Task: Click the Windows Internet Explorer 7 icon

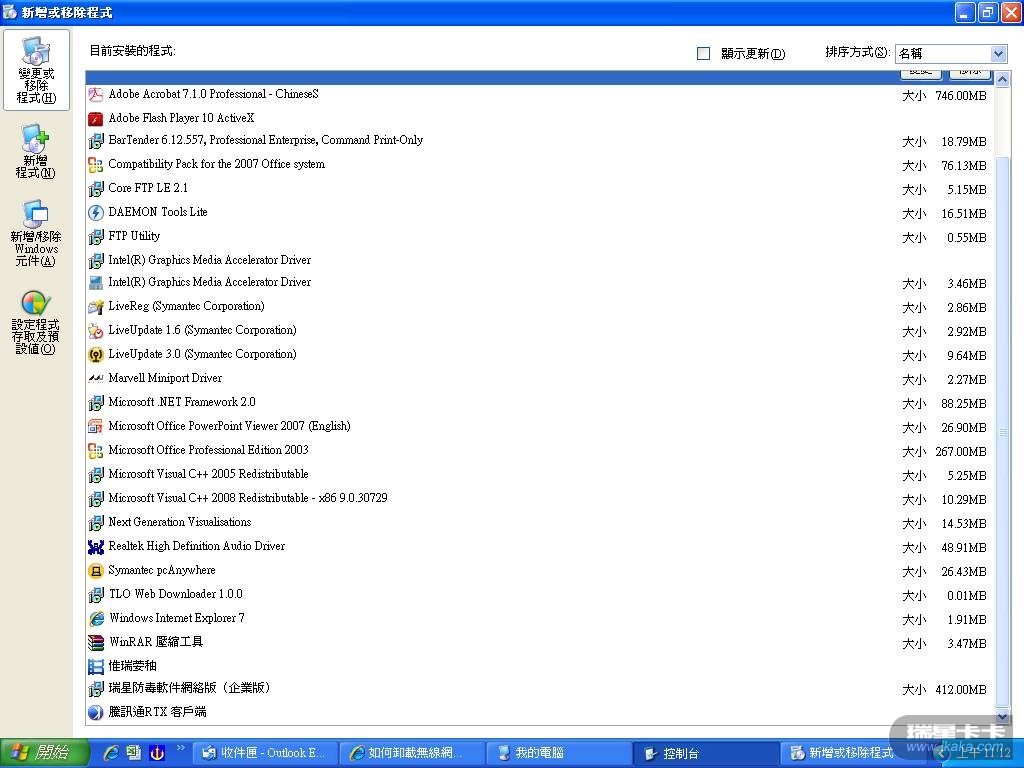Action: coord(96,618)
